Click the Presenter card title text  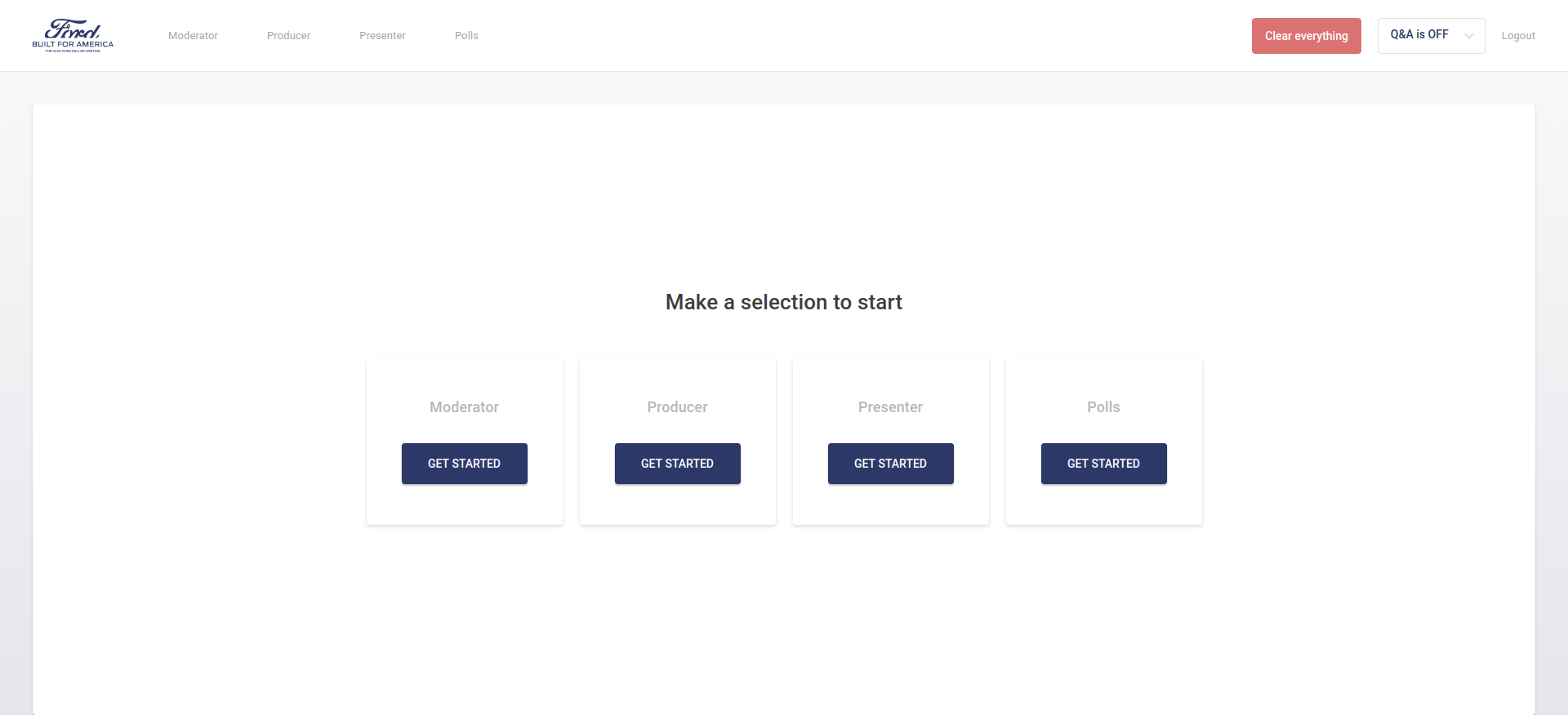click(890, 407)
